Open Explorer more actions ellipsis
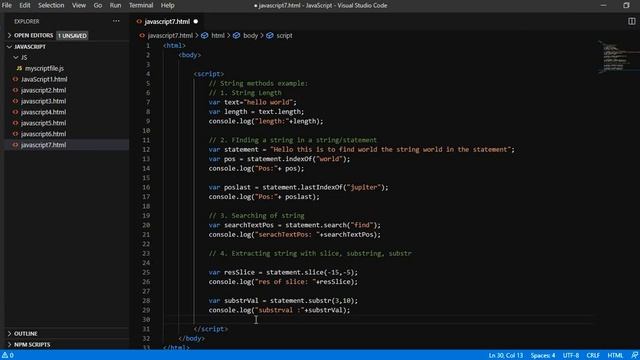 pyautogui.click(x=116, y=21)
